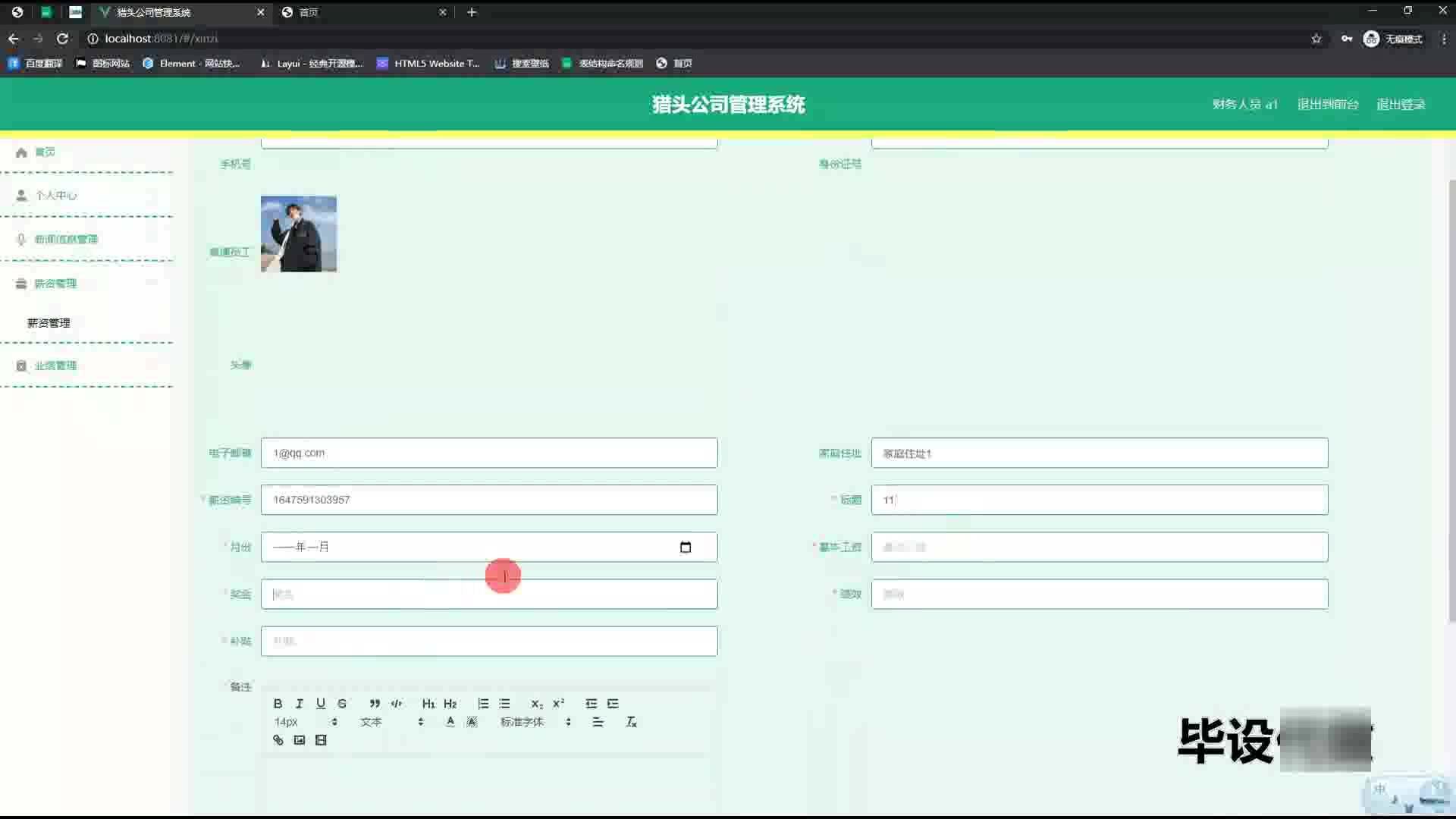Clear text formatting with Tx icon
The image size is (1456, 819).
point(631,722)
